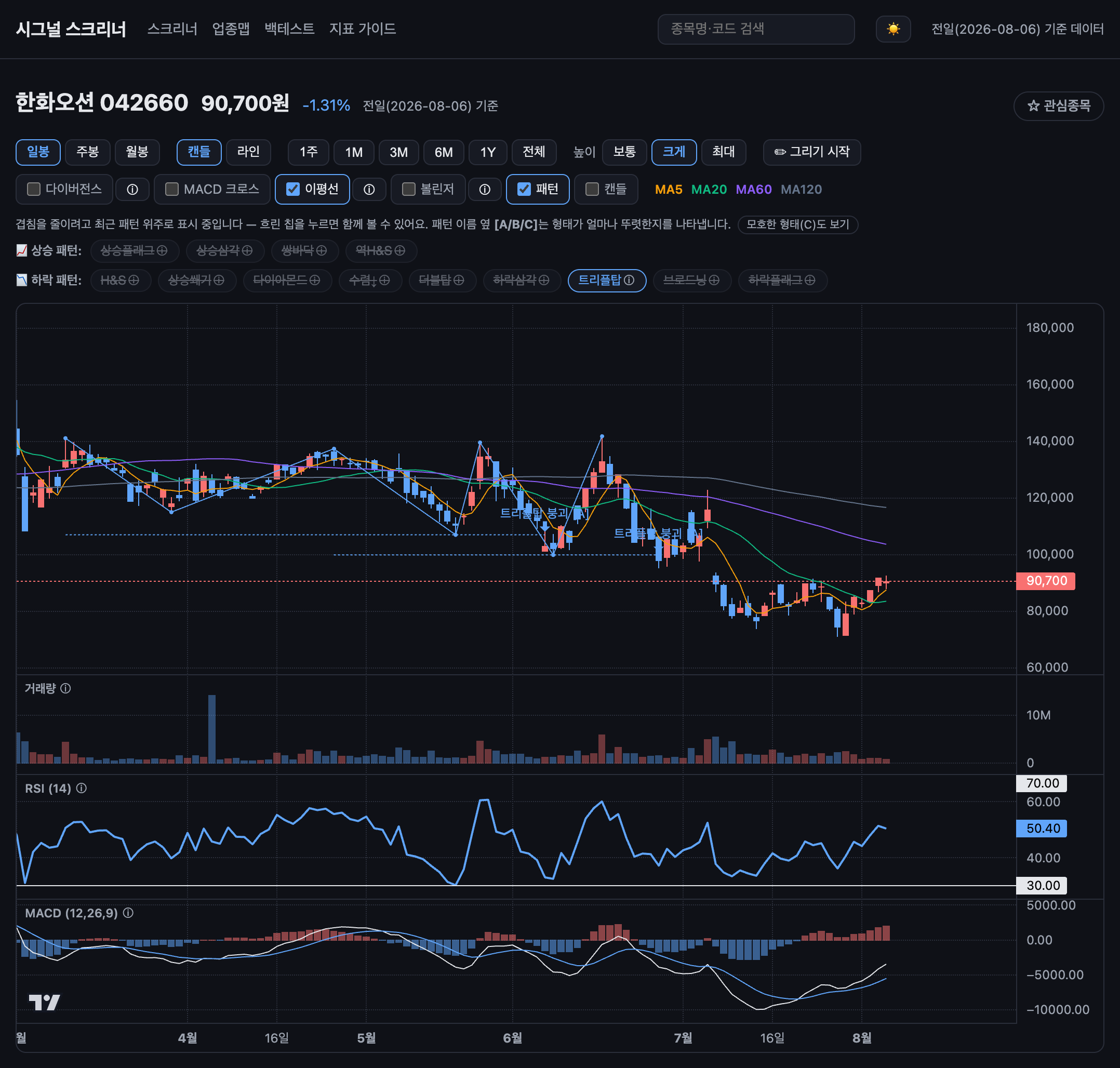The width and height of the screenshot is (1120, 1068).
Task: Set the range to 1Y
Action: tap(488, 152)
